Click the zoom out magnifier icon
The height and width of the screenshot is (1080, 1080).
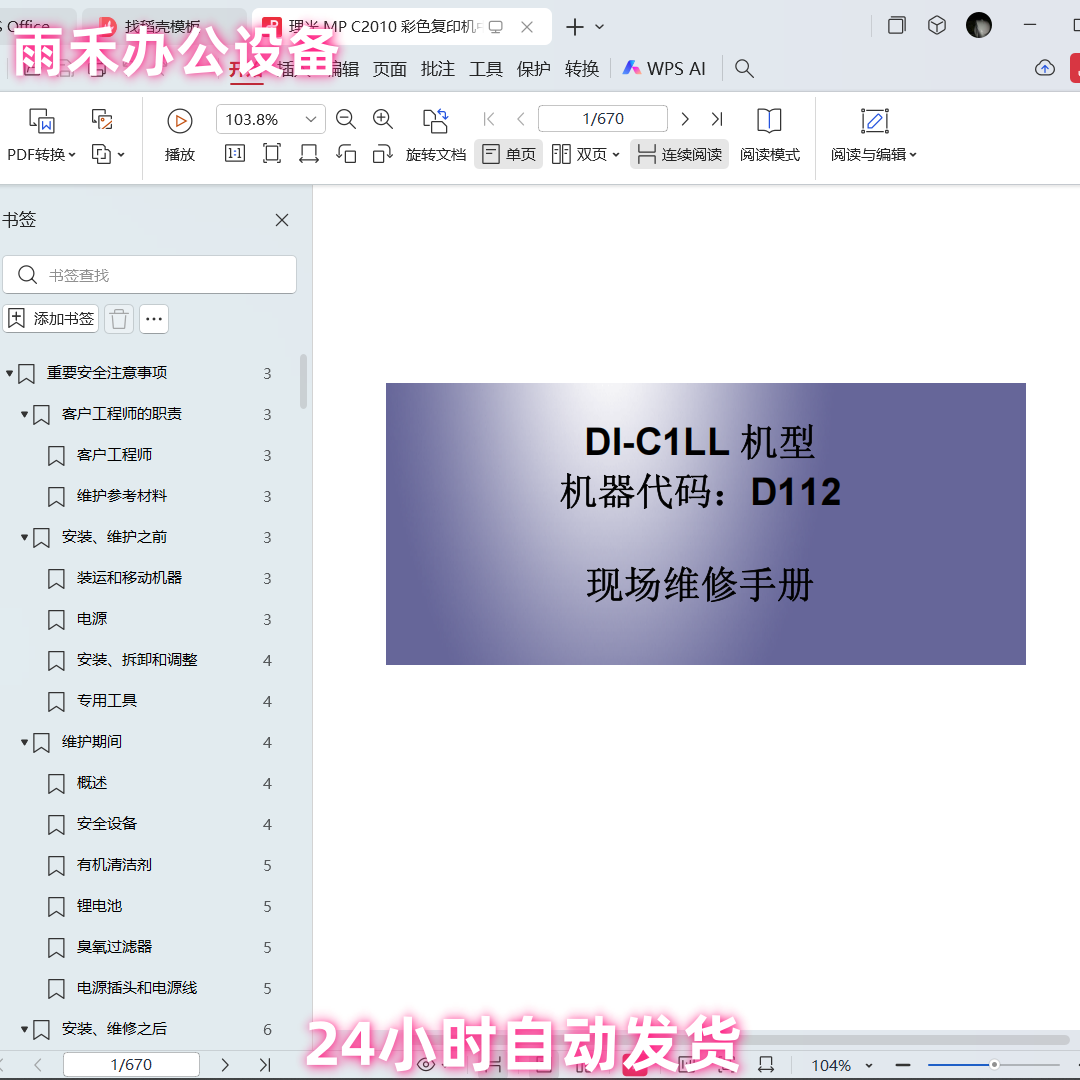click(x=346, y=119)
